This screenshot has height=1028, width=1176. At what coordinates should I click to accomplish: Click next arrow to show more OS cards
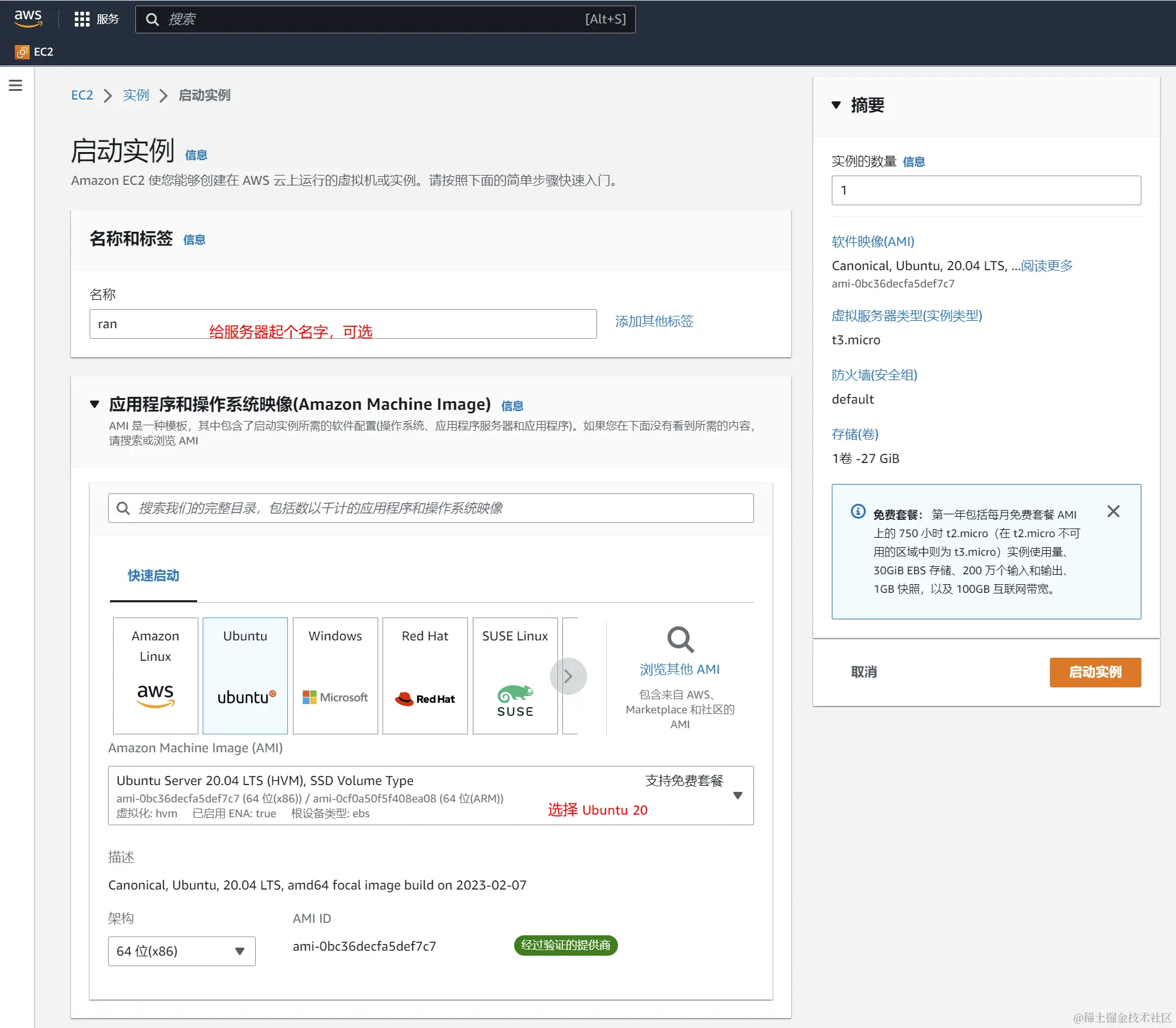568,676
